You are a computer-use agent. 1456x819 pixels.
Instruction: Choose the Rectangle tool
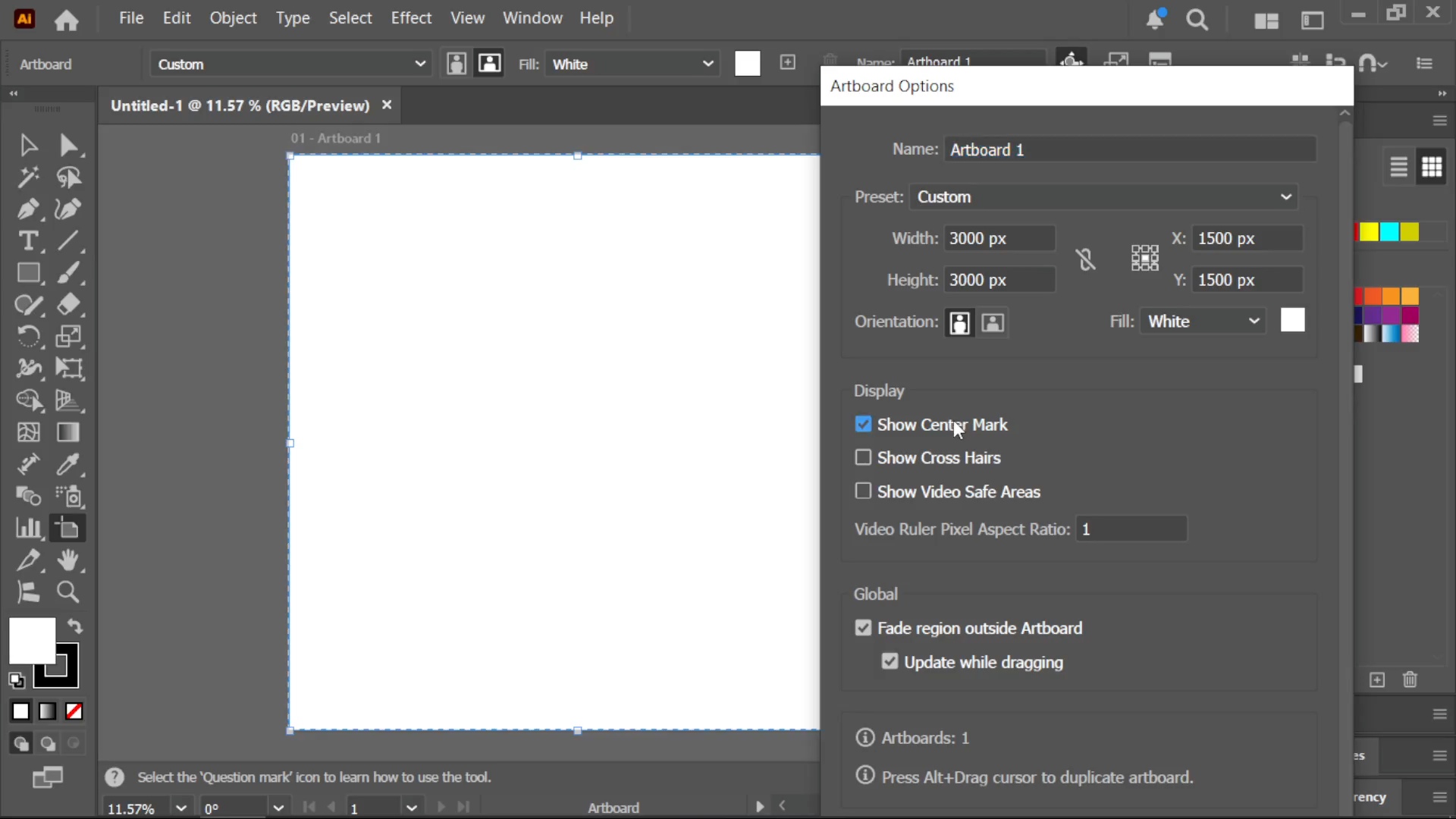pyautogui.click(x=28, y=273)
